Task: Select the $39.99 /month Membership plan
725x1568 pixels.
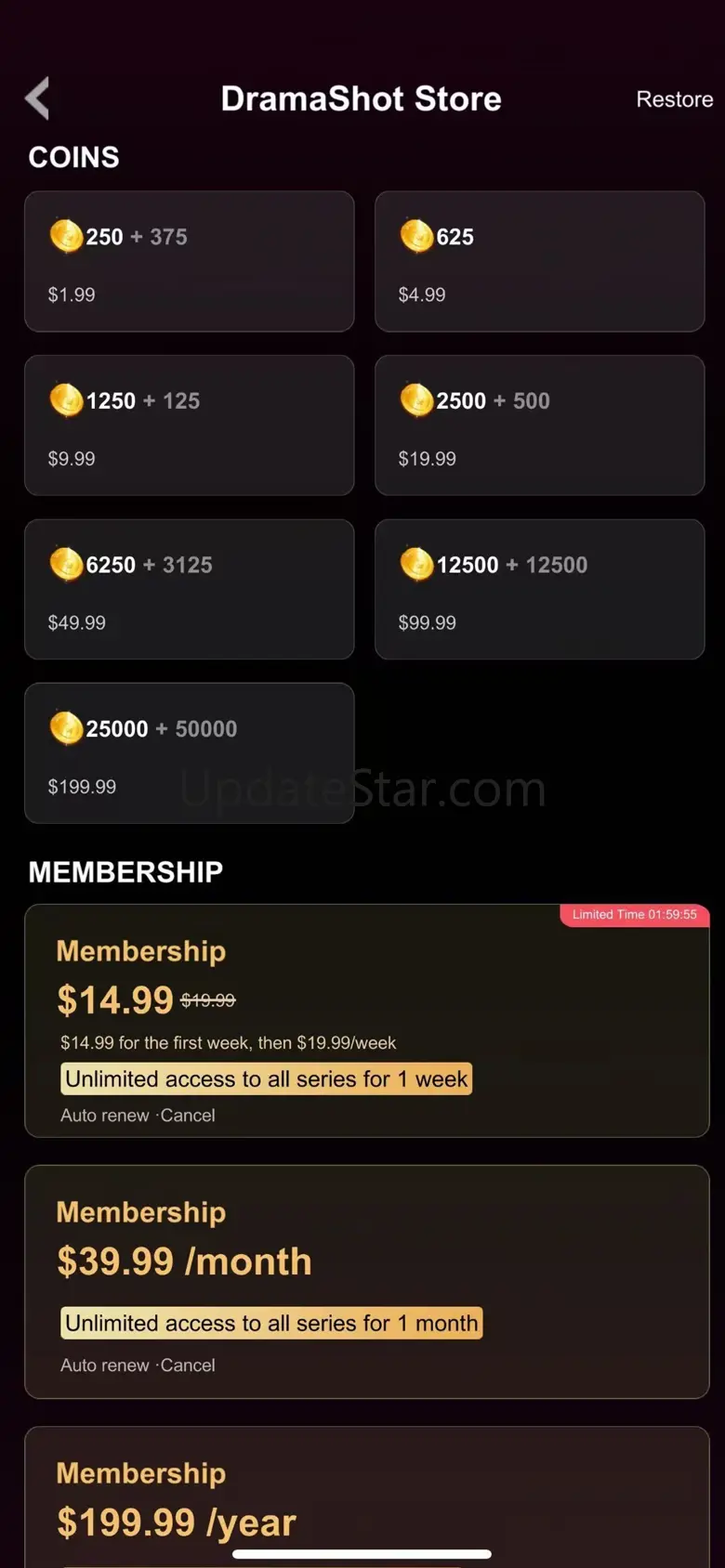Action: pyautogui.click(x=367, y=1282)
